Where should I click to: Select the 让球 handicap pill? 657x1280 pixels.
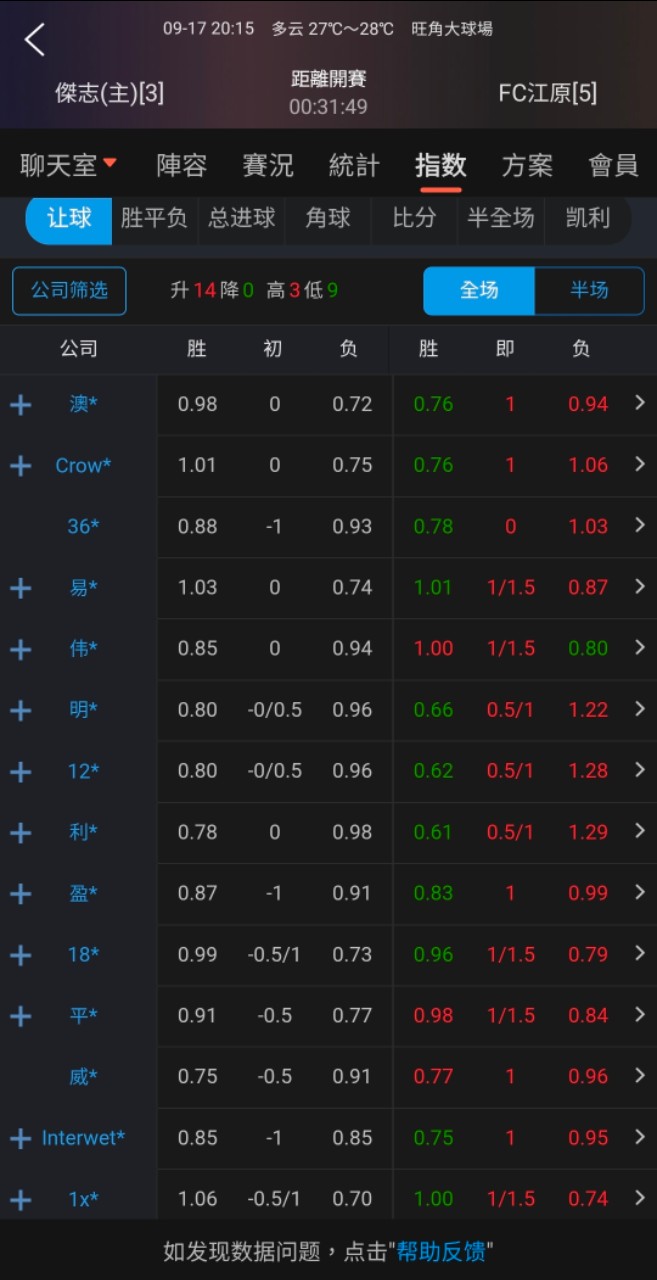pyautogui.click(x=69, y=218)
